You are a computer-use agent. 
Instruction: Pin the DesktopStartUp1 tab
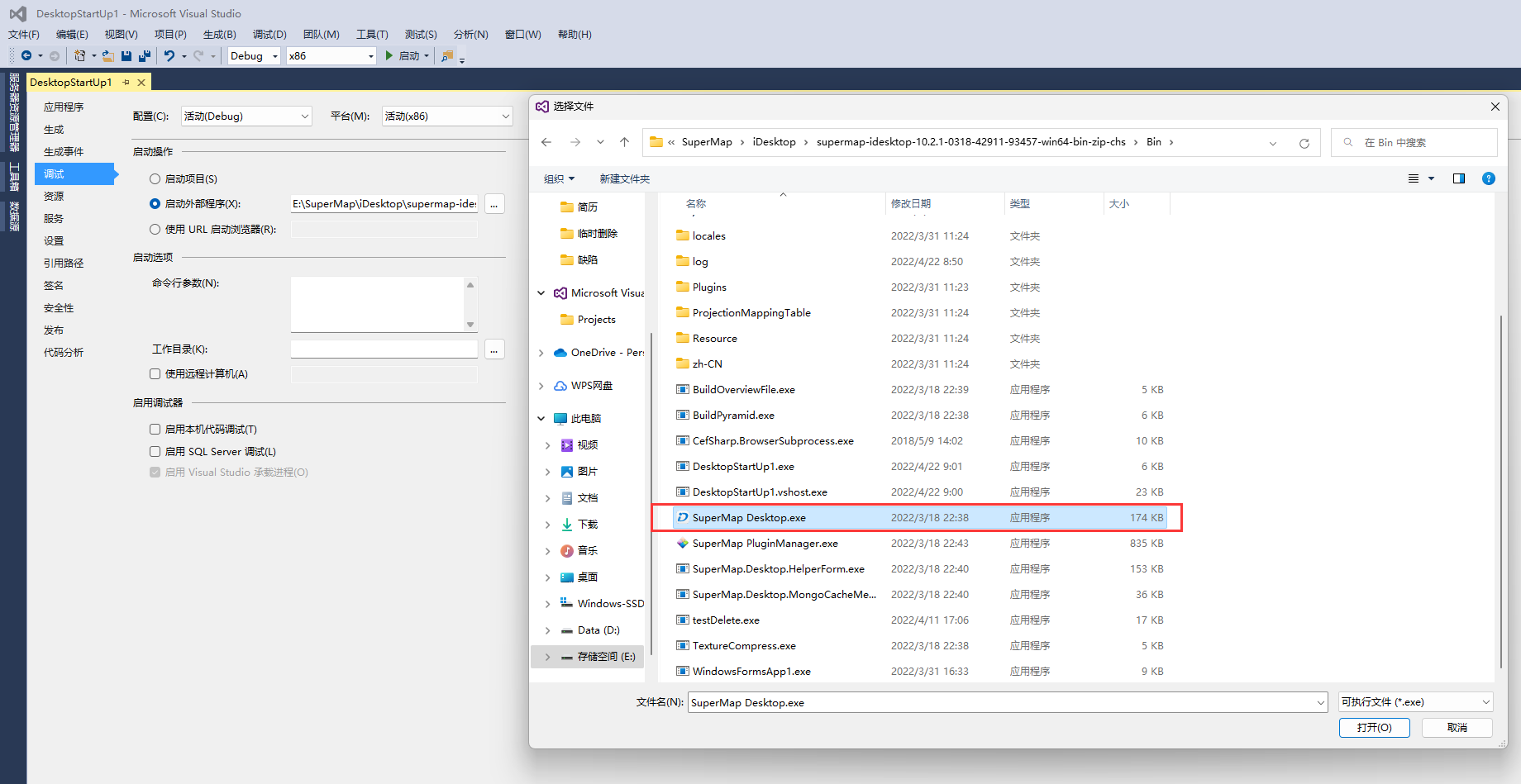point(126,83)
